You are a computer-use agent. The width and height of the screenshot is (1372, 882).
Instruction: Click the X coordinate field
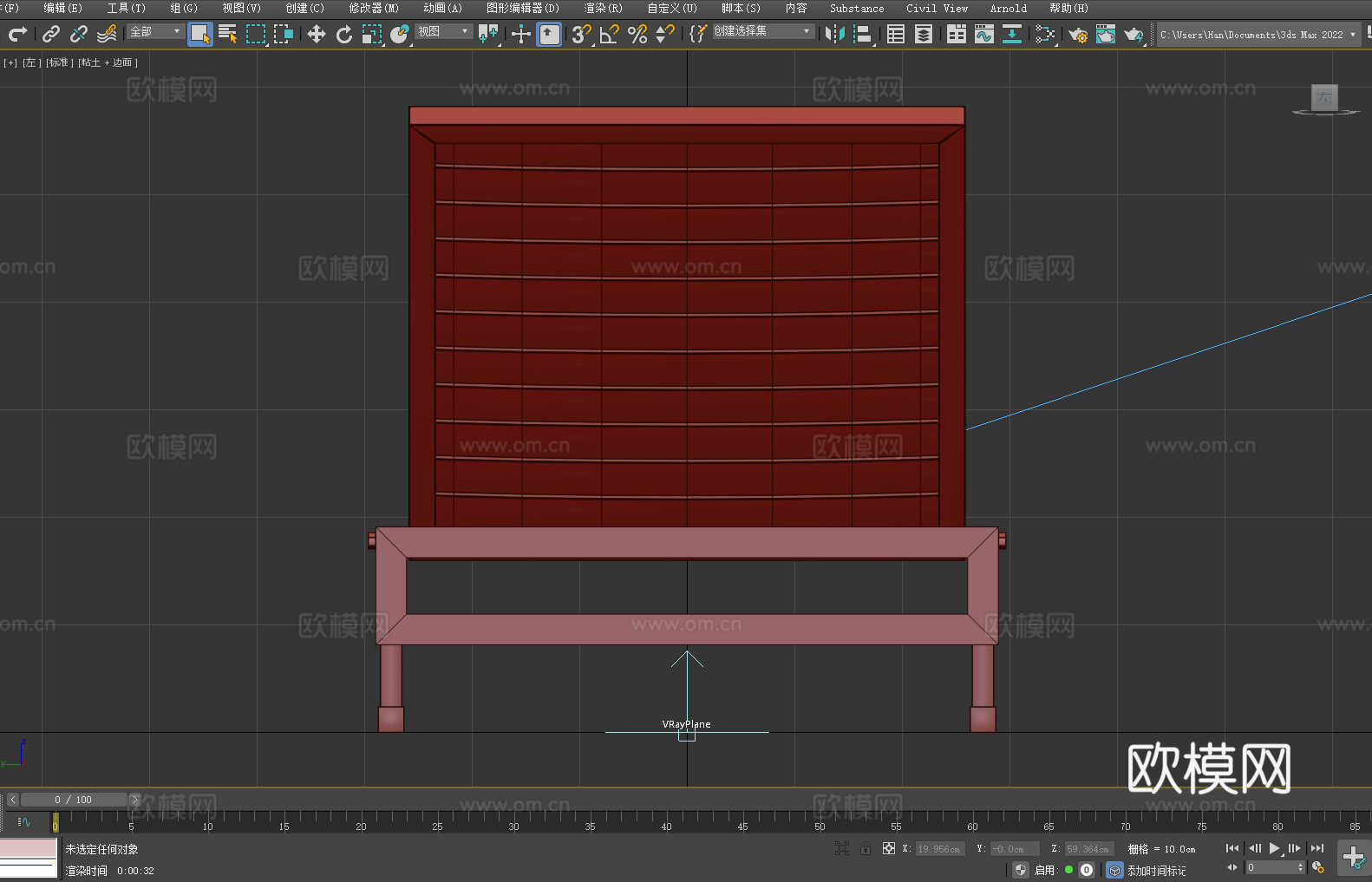click(940, 849)
